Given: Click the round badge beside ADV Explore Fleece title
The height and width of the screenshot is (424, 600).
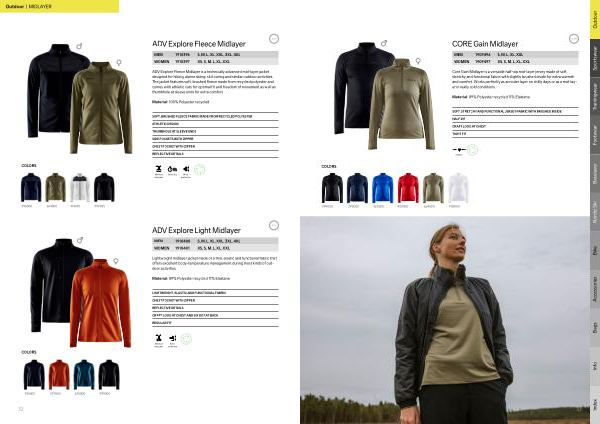Looking at the screenshot, I should coord(274,39).
